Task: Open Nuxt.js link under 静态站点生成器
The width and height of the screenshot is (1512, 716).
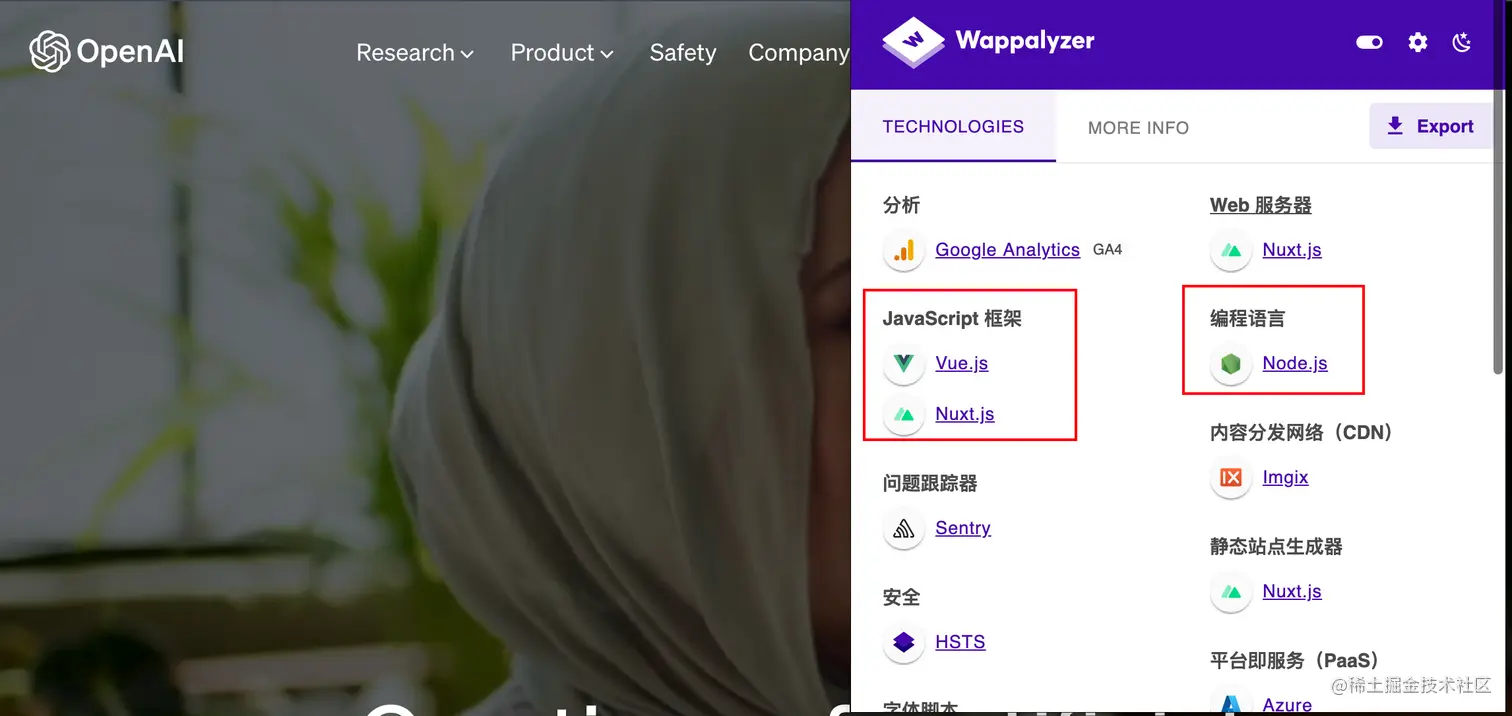Action: 1291,591
